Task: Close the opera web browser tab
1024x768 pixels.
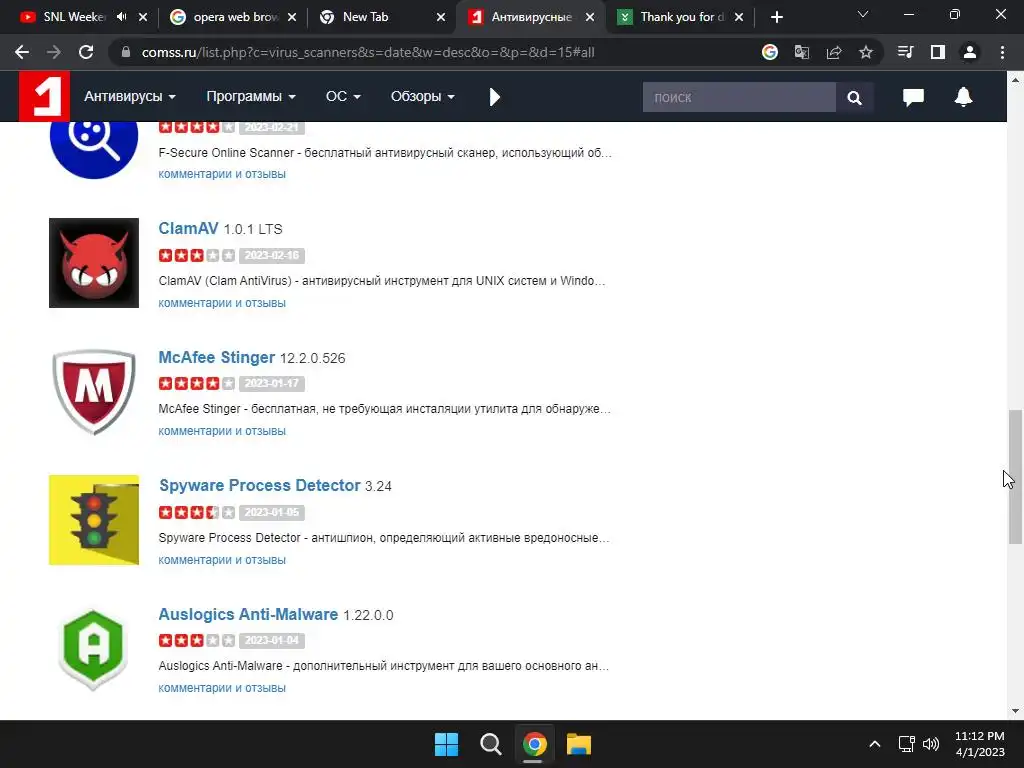Action: click(292, 17)
